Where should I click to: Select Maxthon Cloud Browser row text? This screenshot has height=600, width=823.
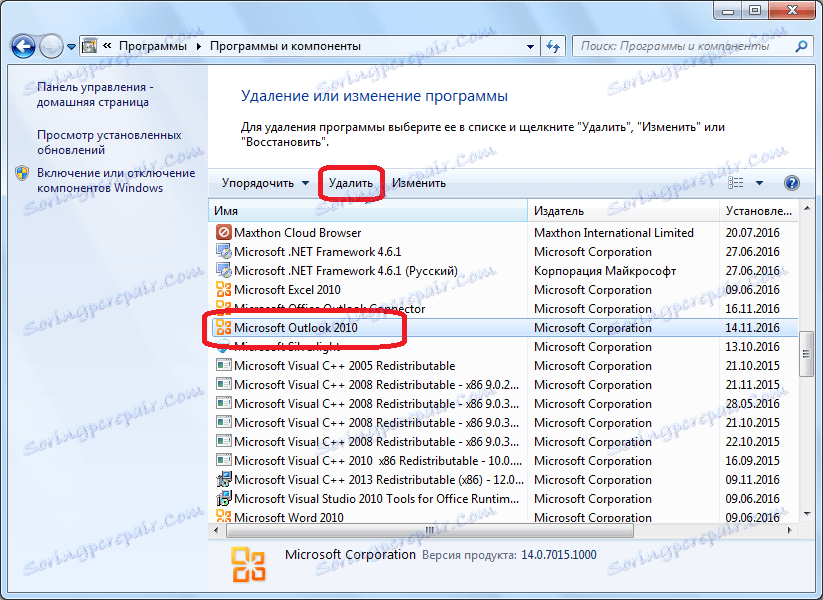(x=298, y=233)
